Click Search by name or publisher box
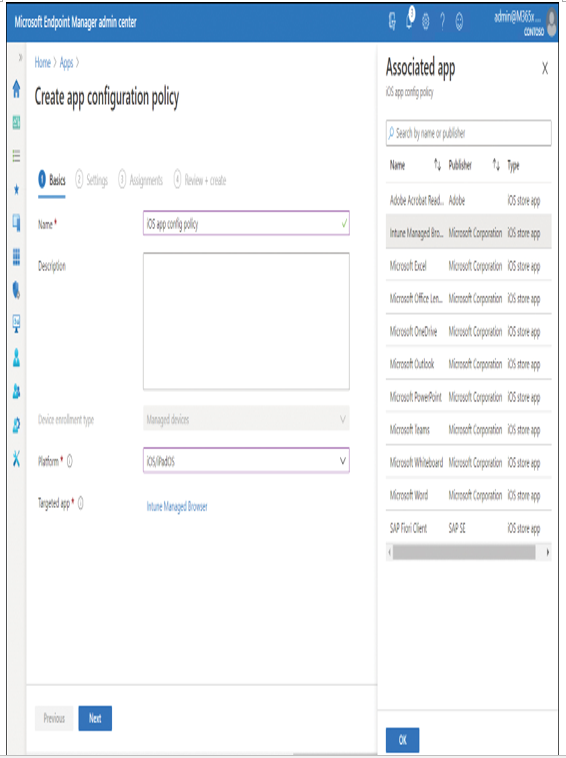The image size is (566, 758). (468, 133)
